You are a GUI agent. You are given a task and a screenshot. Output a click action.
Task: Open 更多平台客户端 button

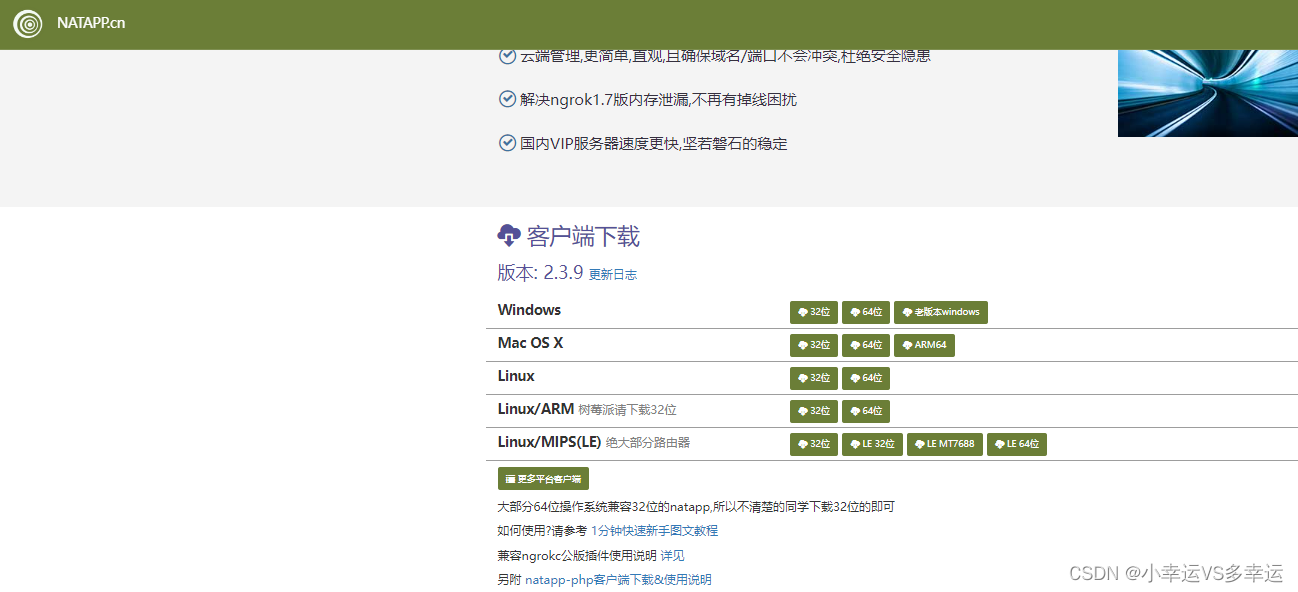543,479
